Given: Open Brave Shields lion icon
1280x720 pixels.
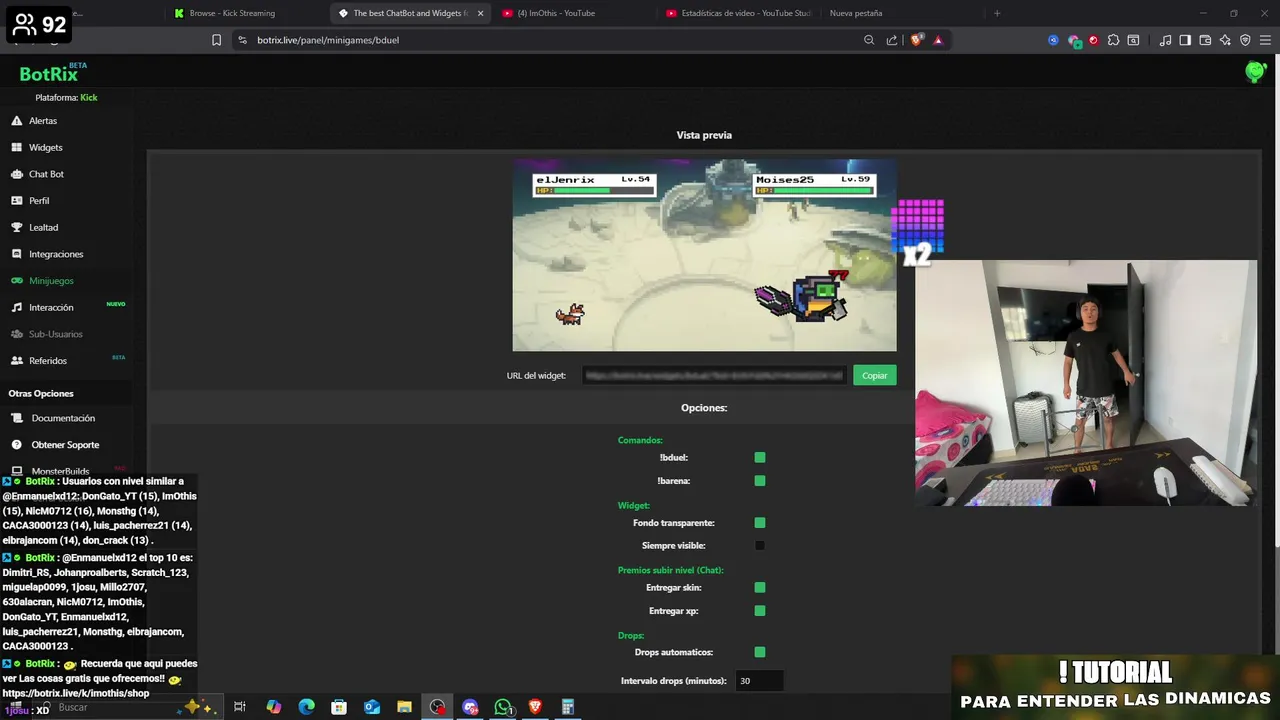Looking at the screenshot, I should pos(916,40).
